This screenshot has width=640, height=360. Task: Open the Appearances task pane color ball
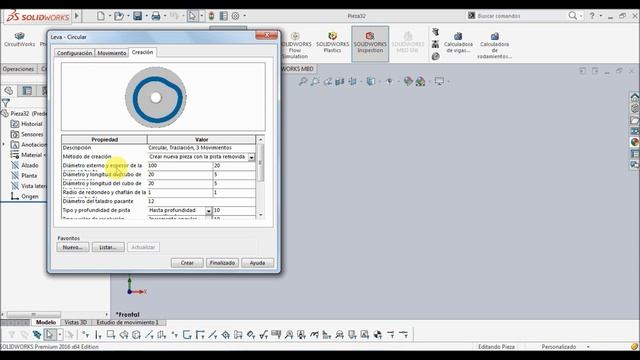pyautogui.click(x=635, y=142)
